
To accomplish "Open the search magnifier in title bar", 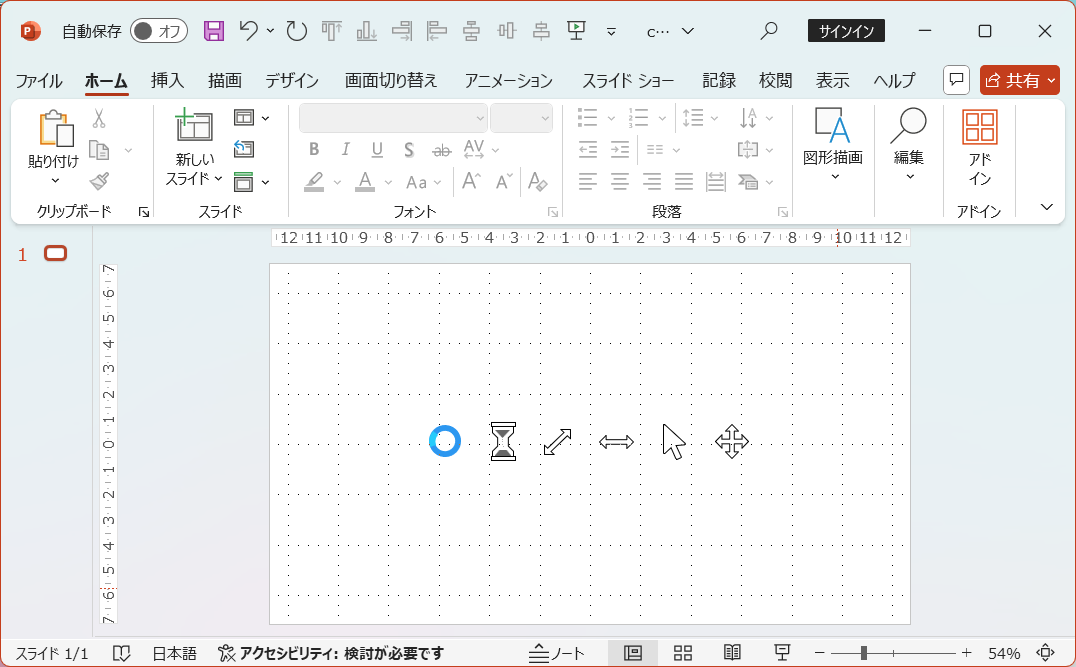I will 768,31.
